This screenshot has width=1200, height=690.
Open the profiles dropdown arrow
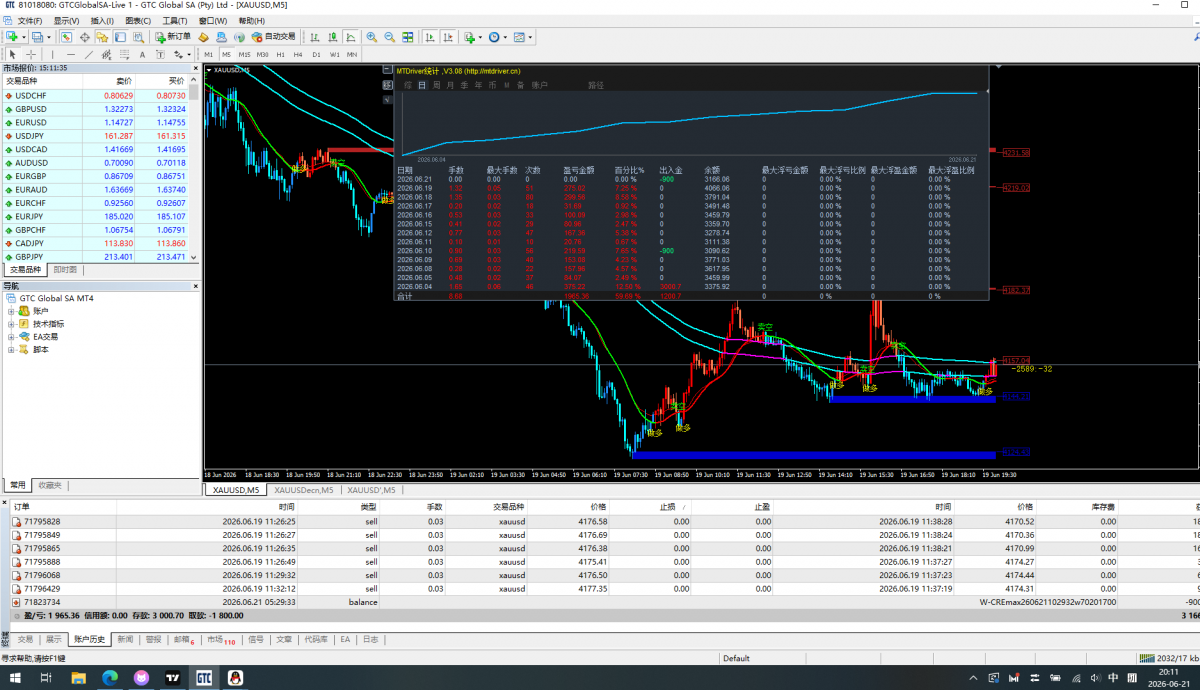coord(49,37)
